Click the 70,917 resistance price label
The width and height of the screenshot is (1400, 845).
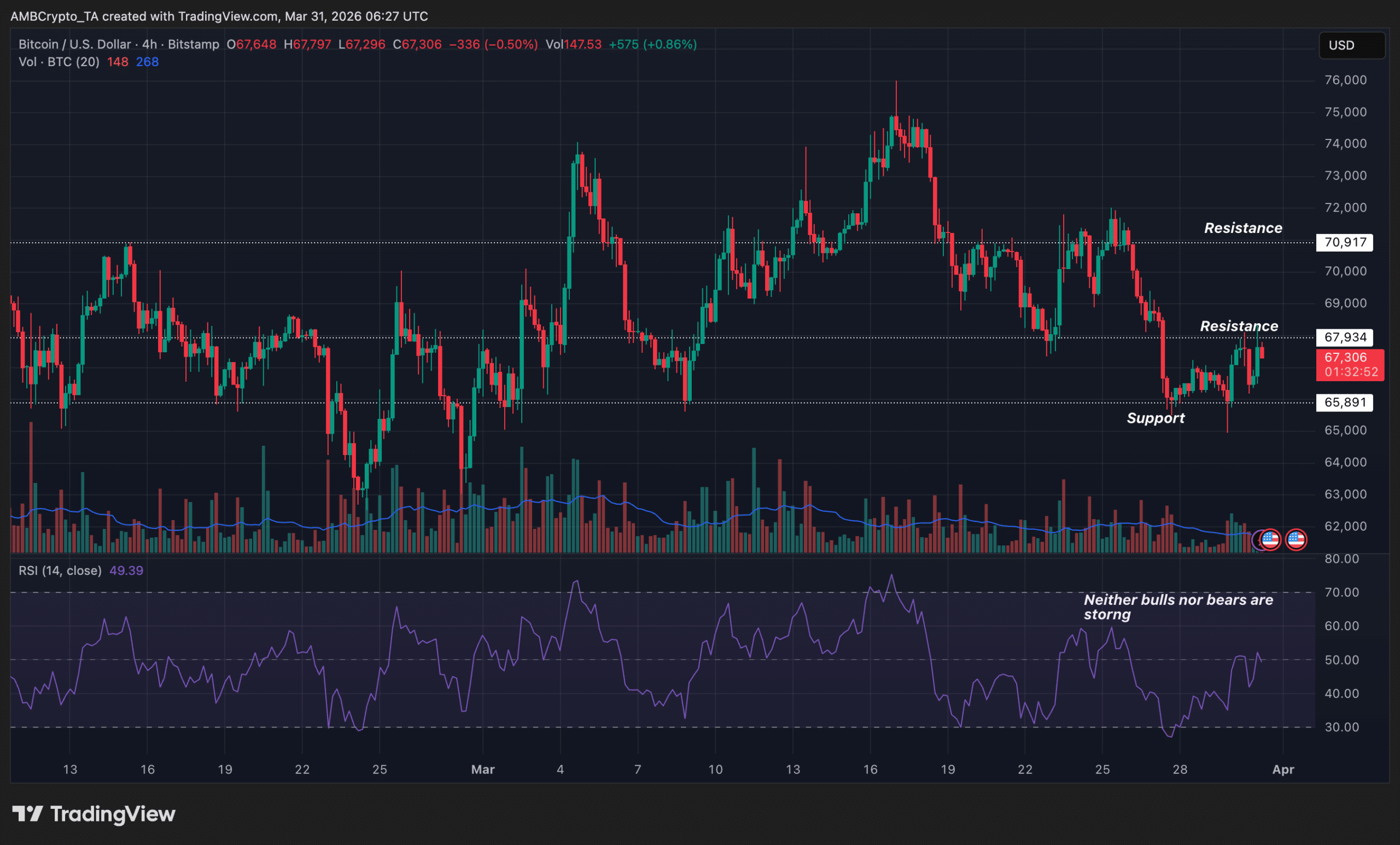pos(1345,242)
